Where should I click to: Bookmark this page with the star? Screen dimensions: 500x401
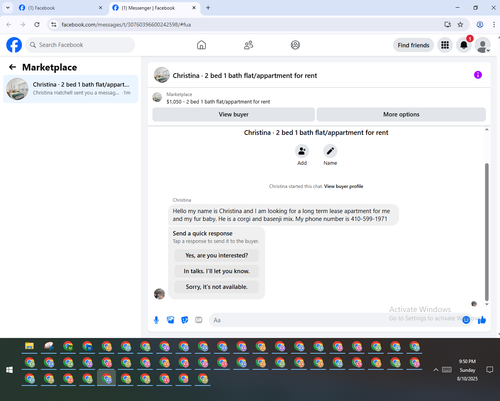tap(460, 24)
